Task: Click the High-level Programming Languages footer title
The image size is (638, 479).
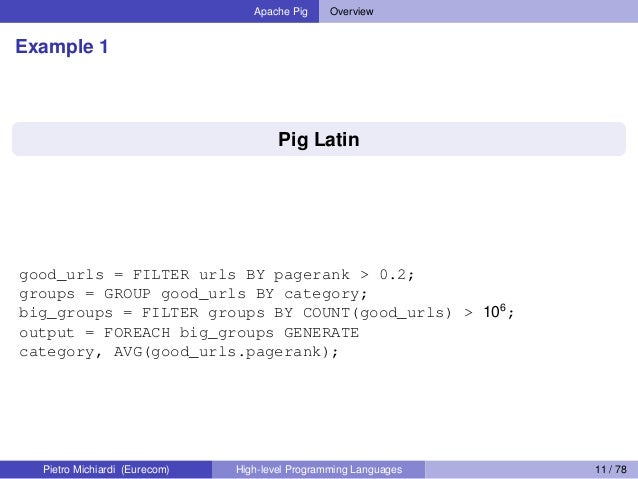Action: point(319,469)
